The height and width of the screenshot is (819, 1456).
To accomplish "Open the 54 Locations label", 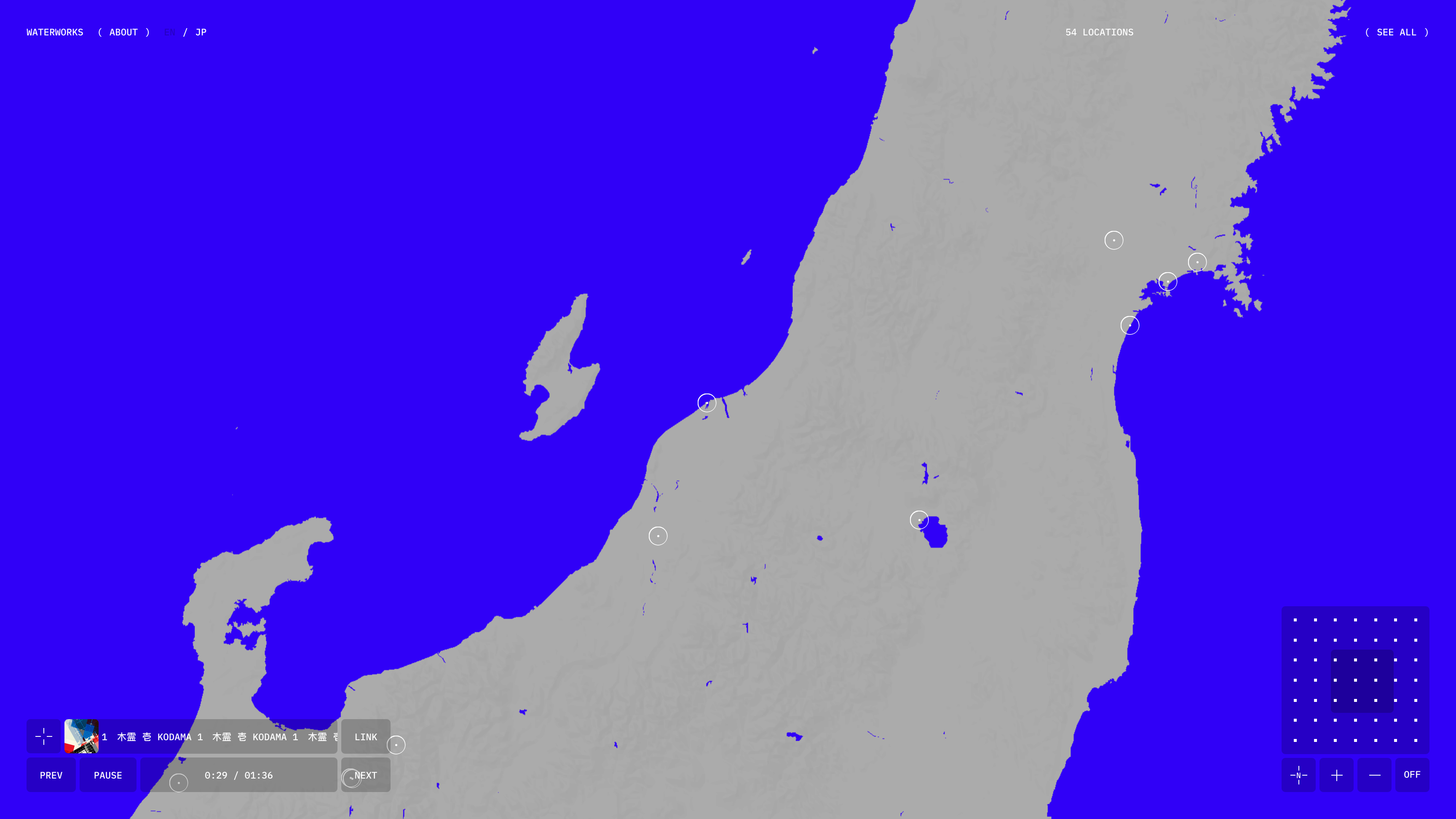I will (x=1099, y=32).
